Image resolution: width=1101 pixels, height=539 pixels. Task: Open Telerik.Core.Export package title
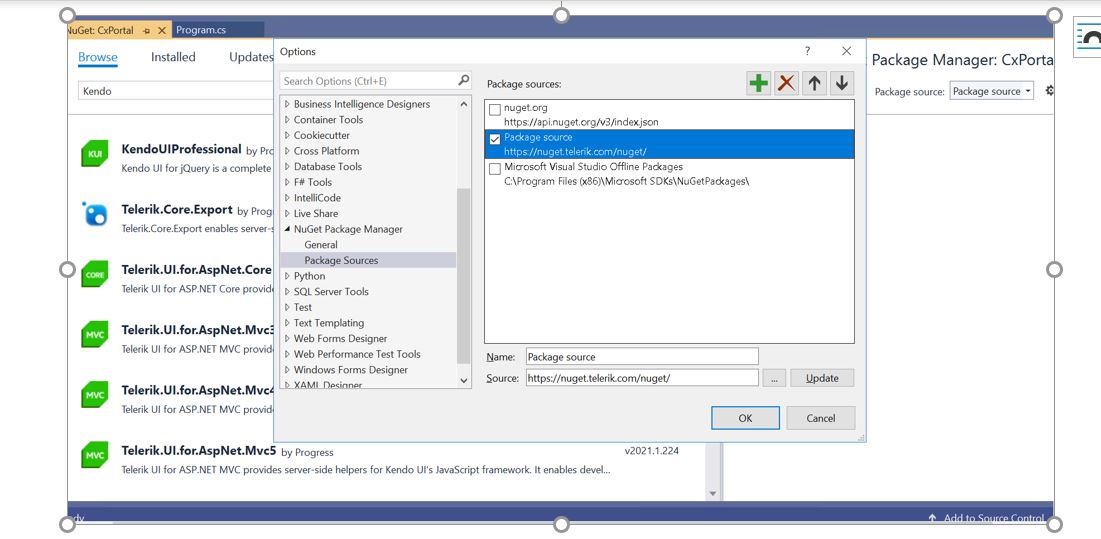point(177,209)
